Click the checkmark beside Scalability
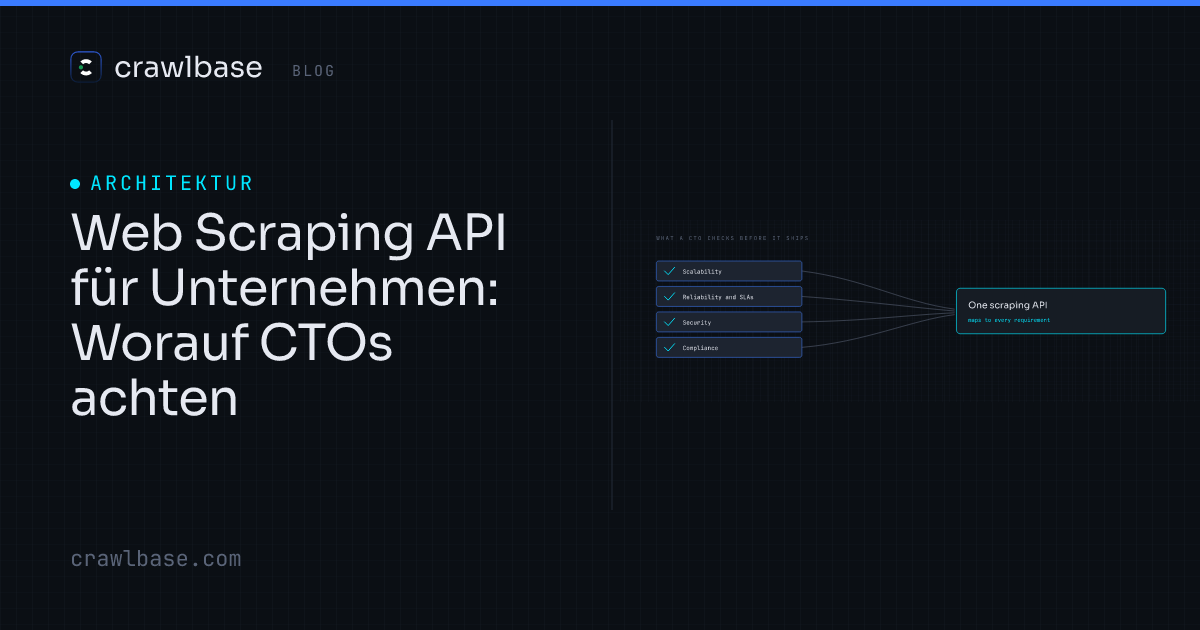This screenshot has width=1200, height=630. 669,271
